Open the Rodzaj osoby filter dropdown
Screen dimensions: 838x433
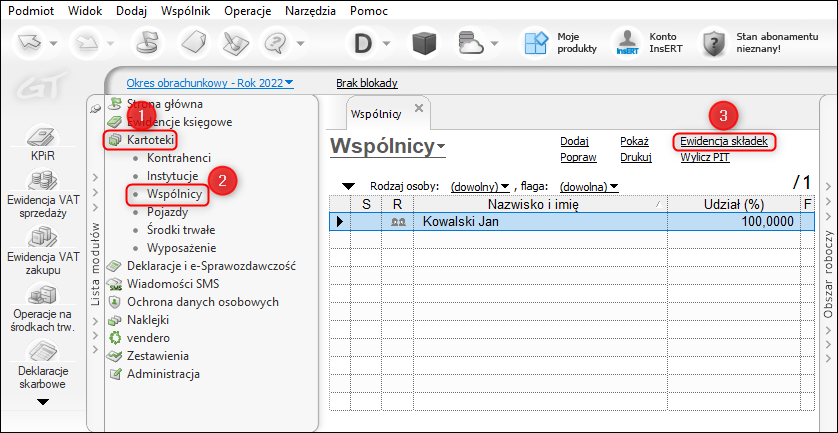[x=480, y=186]
